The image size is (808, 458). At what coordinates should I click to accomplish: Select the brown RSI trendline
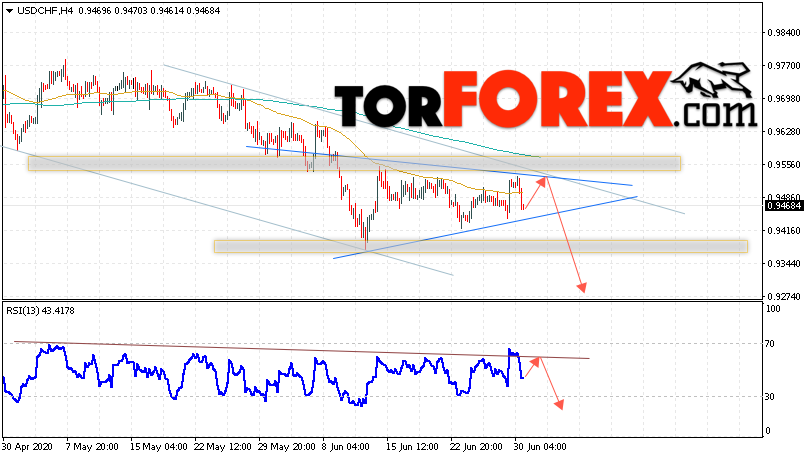[301, 350]
